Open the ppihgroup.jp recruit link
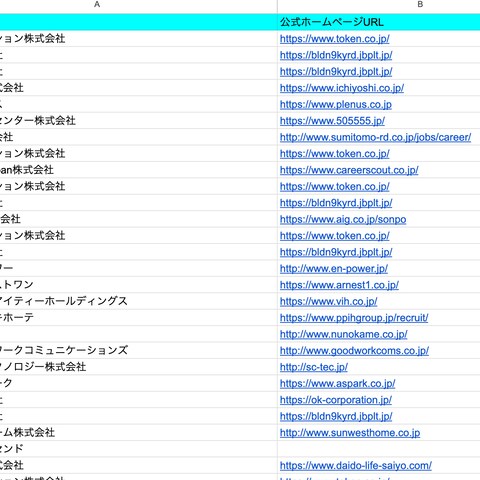Screen dimensions: 480x480 [354, 318]
